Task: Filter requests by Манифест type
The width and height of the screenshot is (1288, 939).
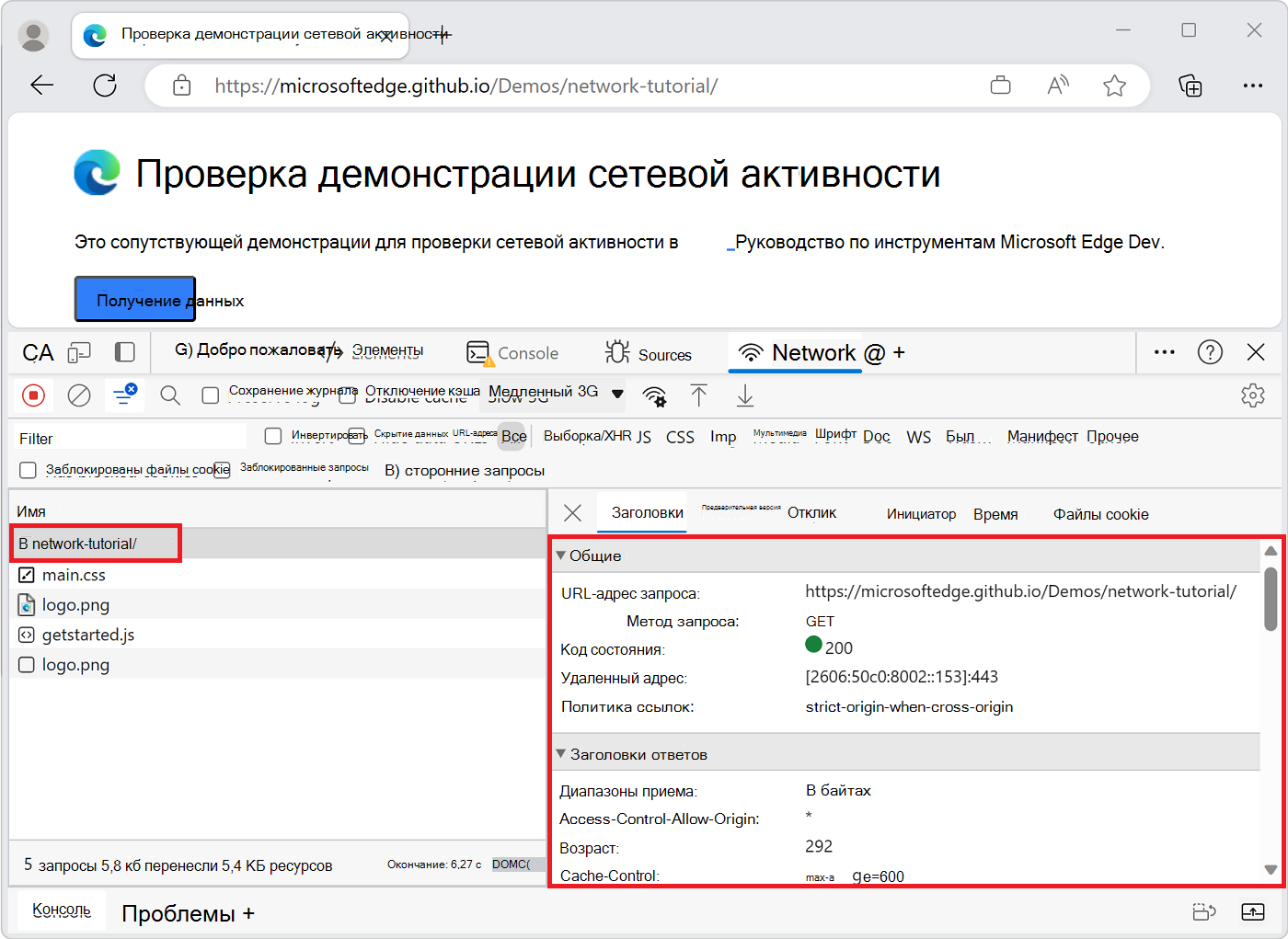Action: click(1042, 436)
